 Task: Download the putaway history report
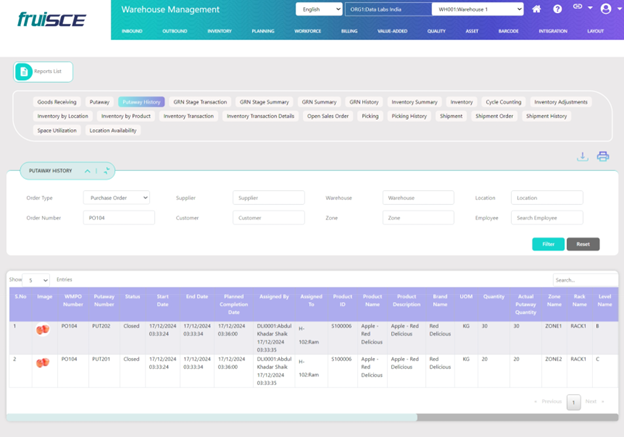582,156
